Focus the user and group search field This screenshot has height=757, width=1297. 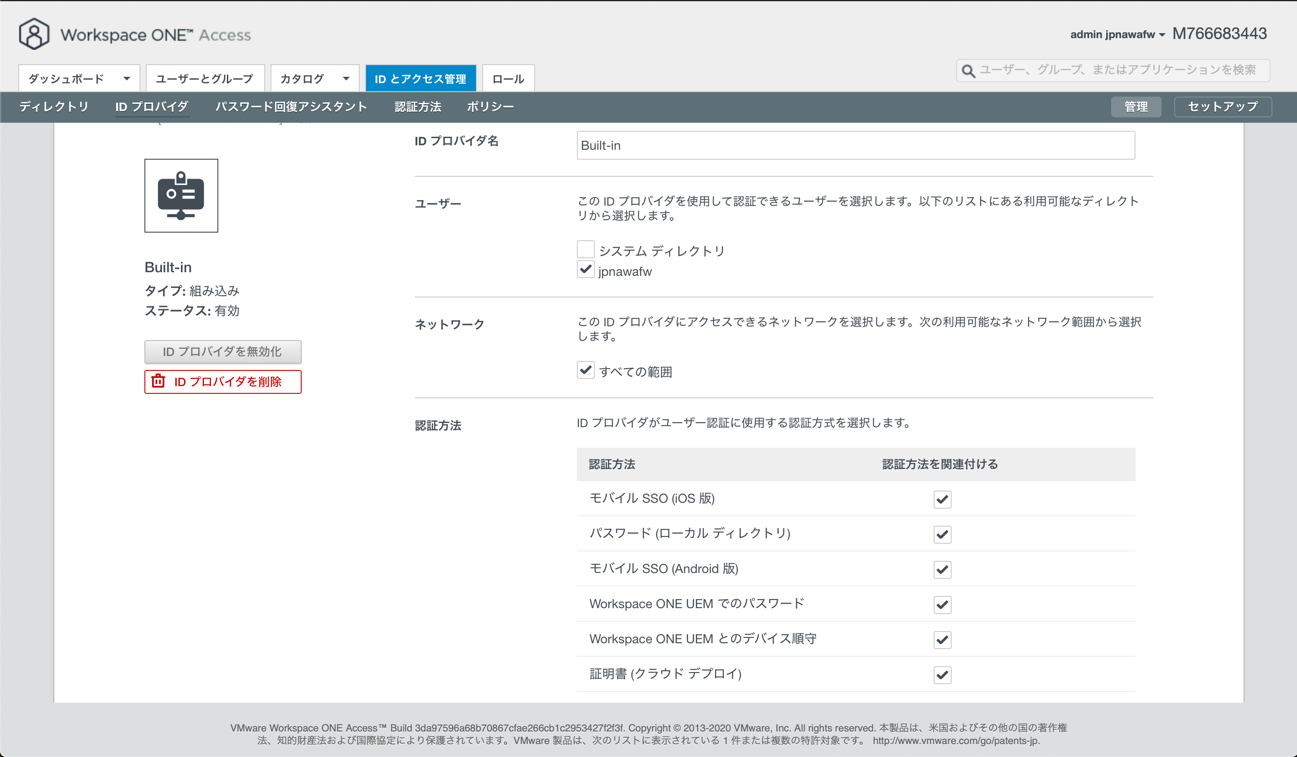coord(1112,70)
